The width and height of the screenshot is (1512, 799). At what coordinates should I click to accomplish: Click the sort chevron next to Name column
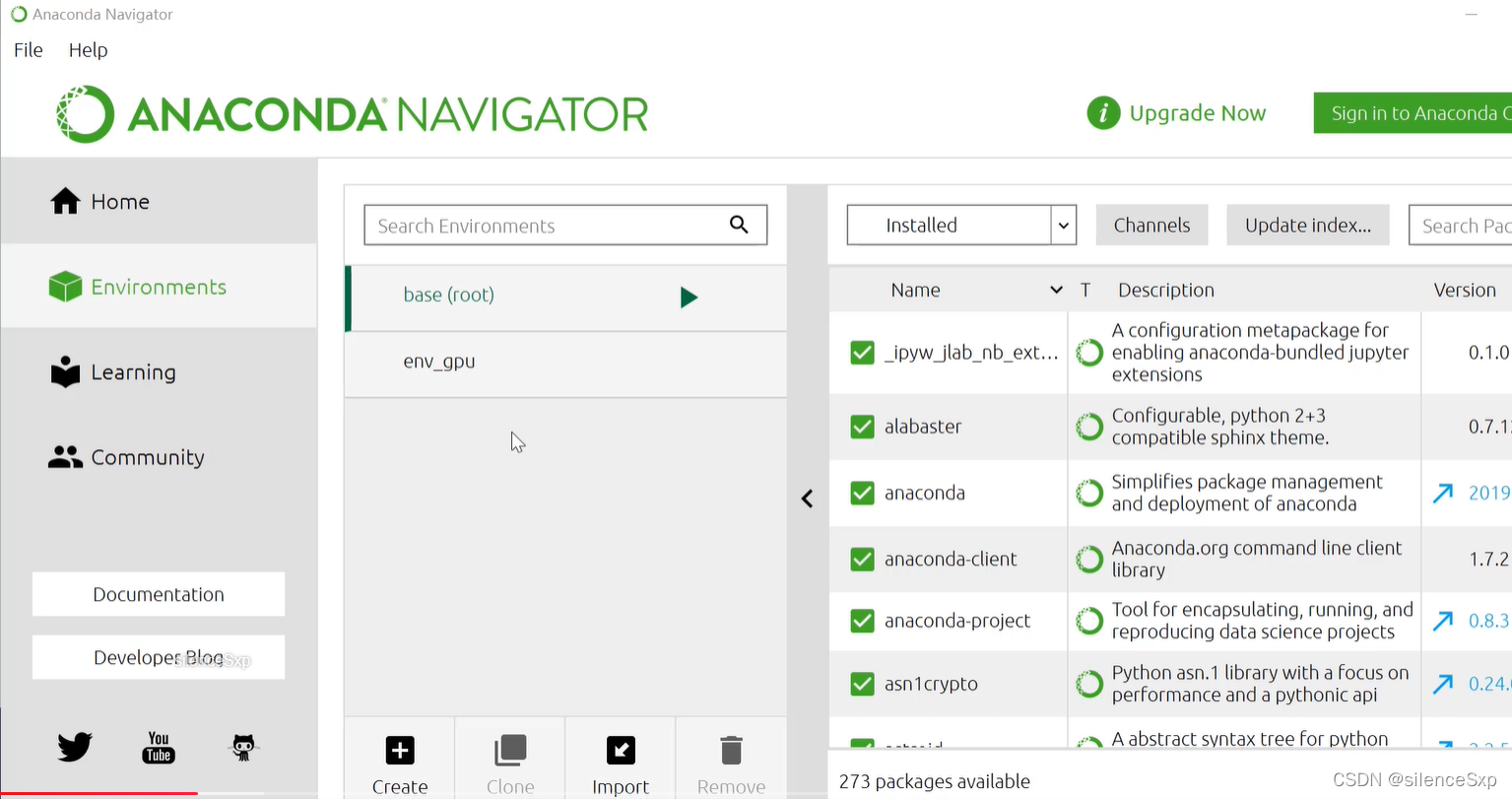click(1056, 290)
